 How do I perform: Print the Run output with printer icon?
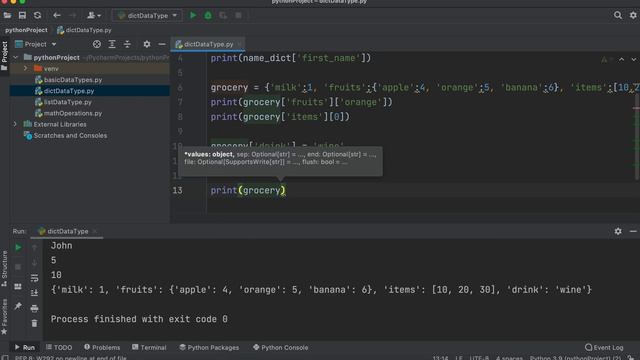pos(34,308)
